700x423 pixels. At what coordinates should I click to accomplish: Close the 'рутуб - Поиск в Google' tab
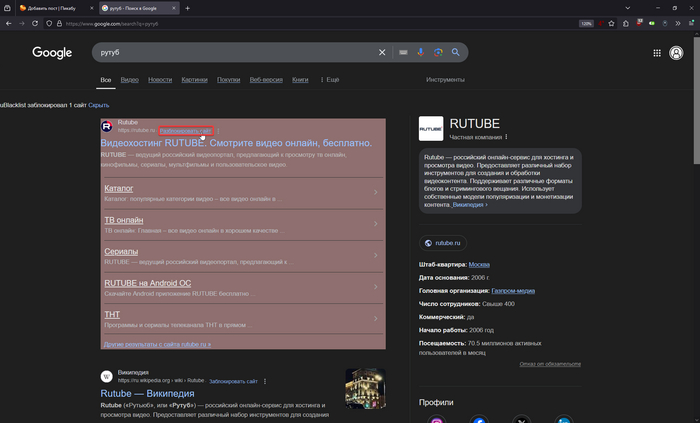[174, 8]
